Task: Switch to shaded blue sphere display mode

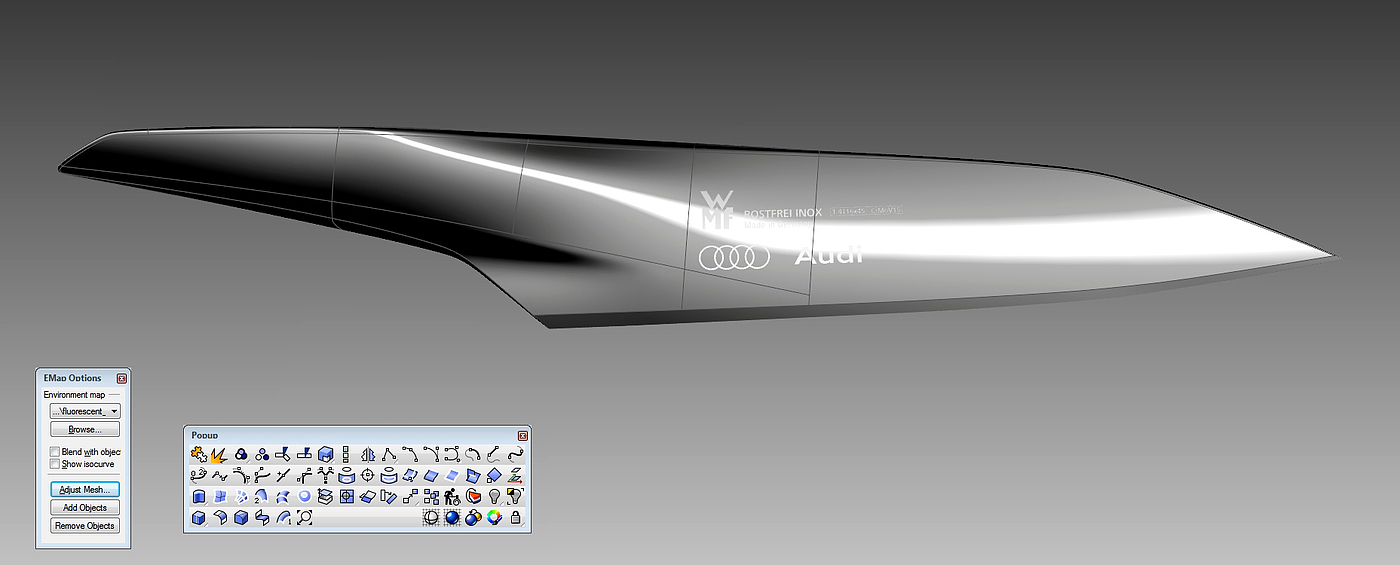Action: click(453, 518)
